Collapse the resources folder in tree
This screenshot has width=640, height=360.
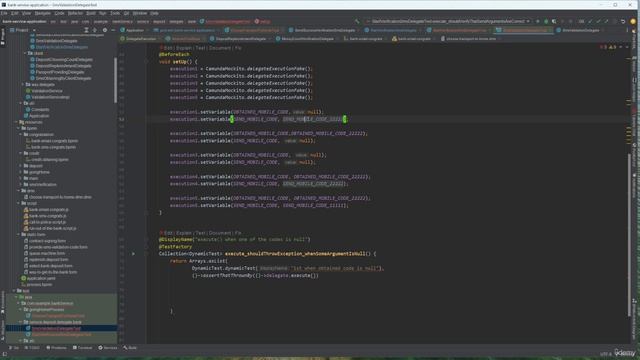(x=16, y=122)
